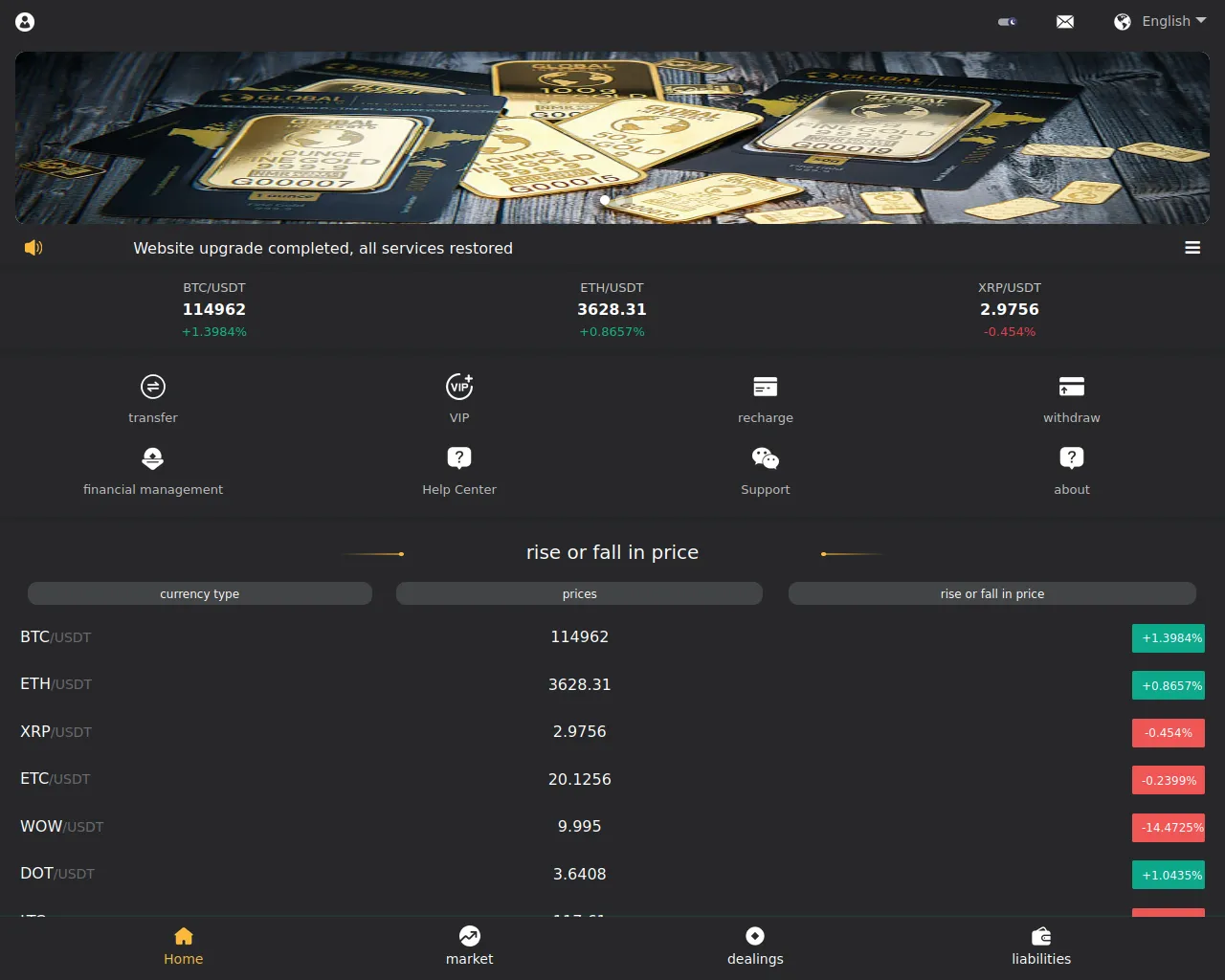This screenshot has height=980, width=1225.
Task: Select the ETC/USDT row
Action: point(612,780)
